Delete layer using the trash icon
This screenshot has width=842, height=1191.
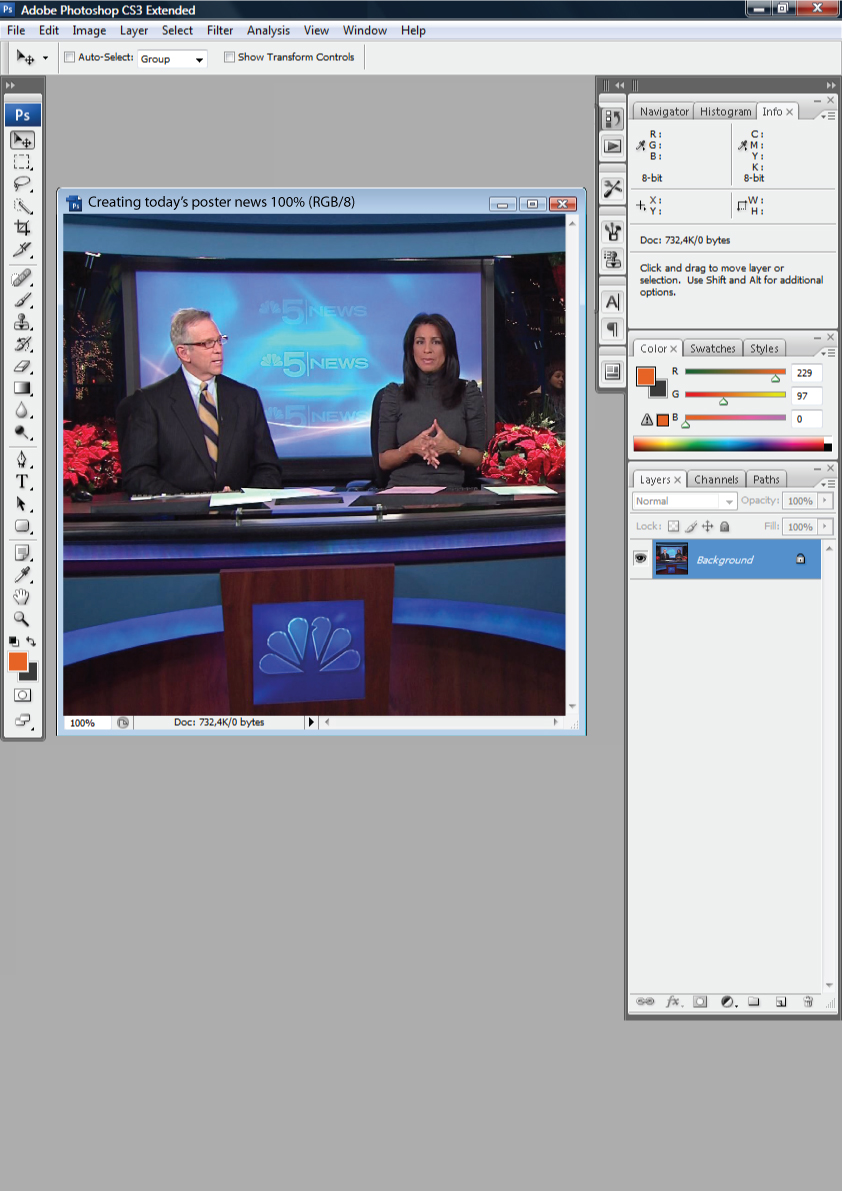pyautogui.click(x=808, y=1001)
